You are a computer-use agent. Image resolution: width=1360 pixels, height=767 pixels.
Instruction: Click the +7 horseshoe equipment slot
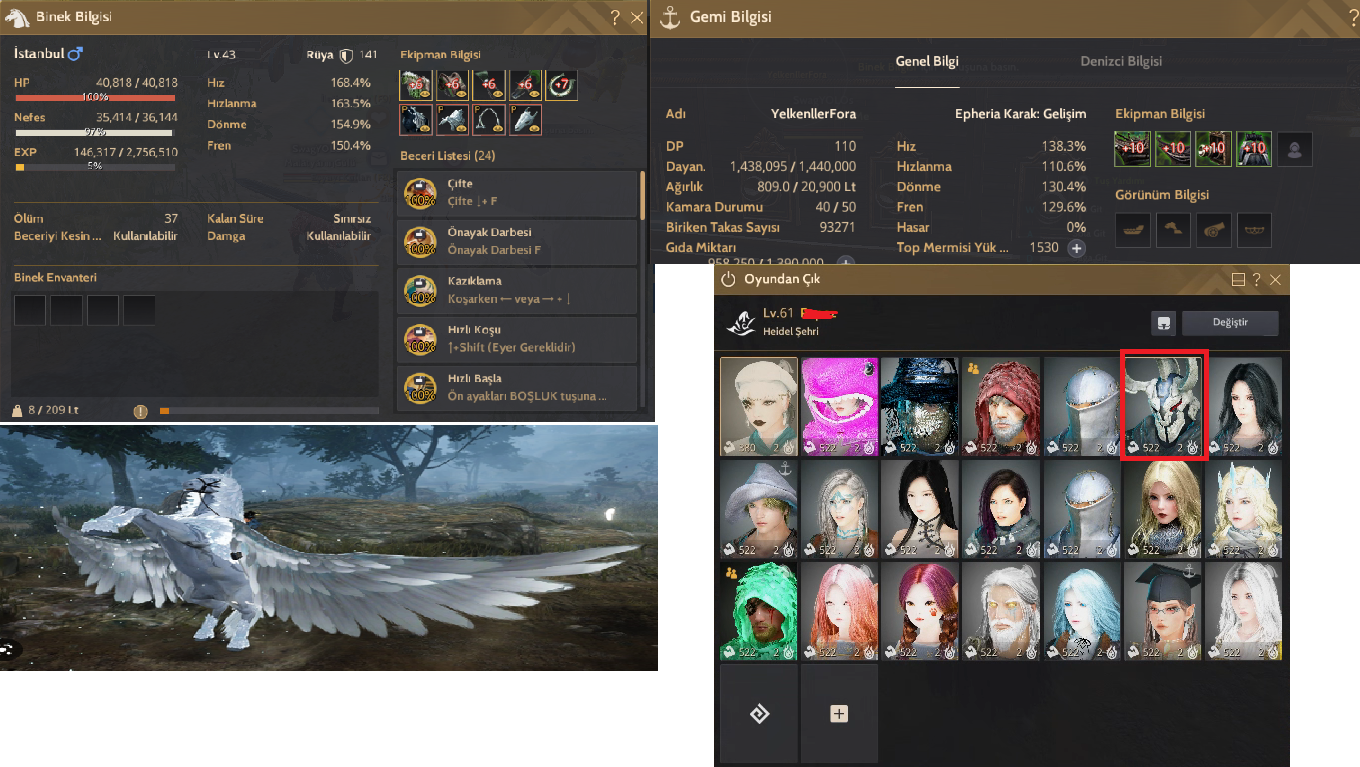pyautogui.click(x=562, y=85)
